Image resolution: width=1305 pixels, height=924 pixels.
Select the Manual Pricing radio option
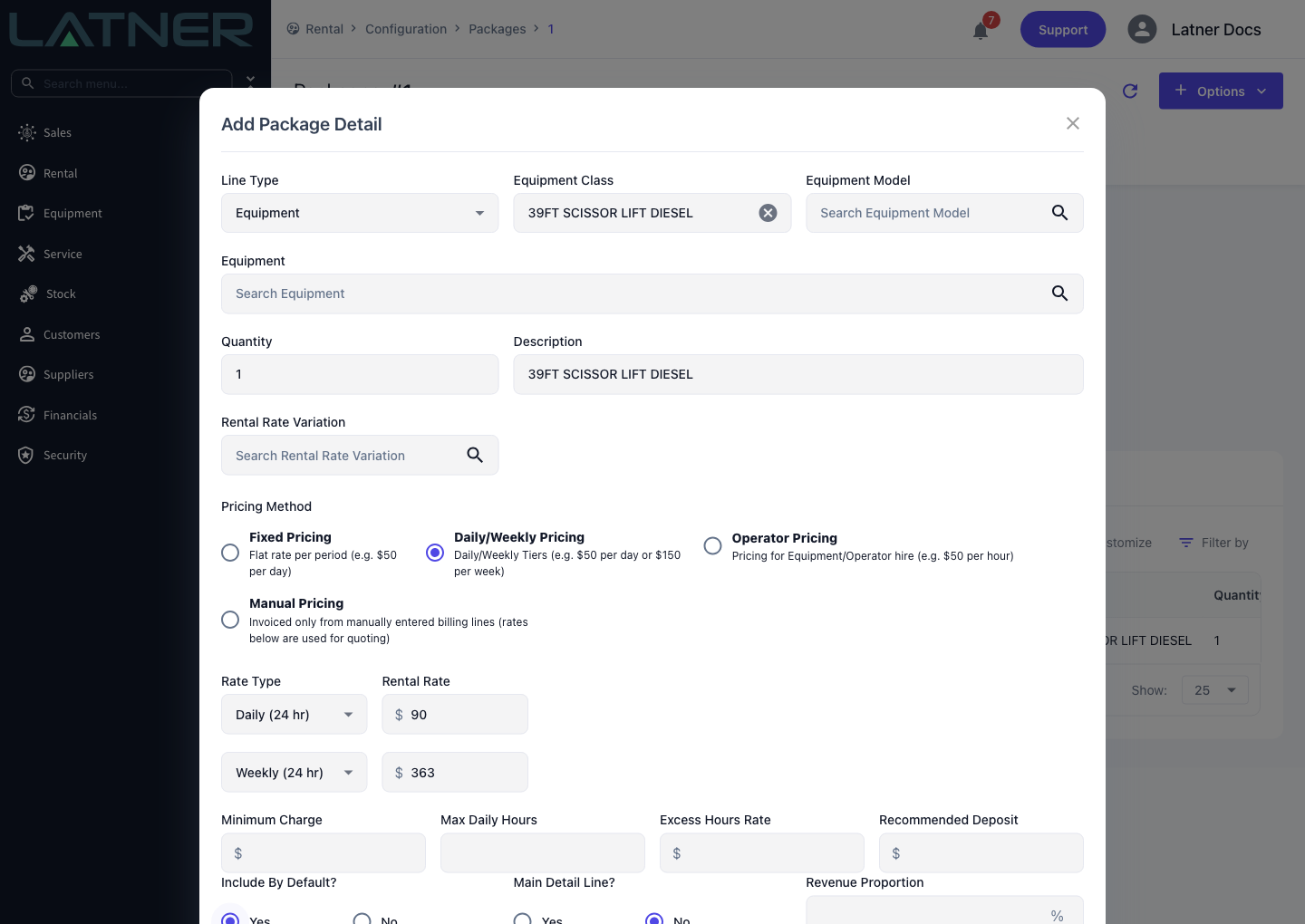coord(230,620)
